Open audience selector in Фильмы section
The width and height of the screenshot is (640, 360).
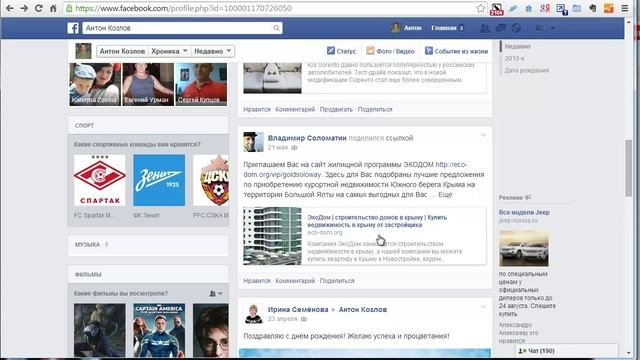(x=216, y=293)
